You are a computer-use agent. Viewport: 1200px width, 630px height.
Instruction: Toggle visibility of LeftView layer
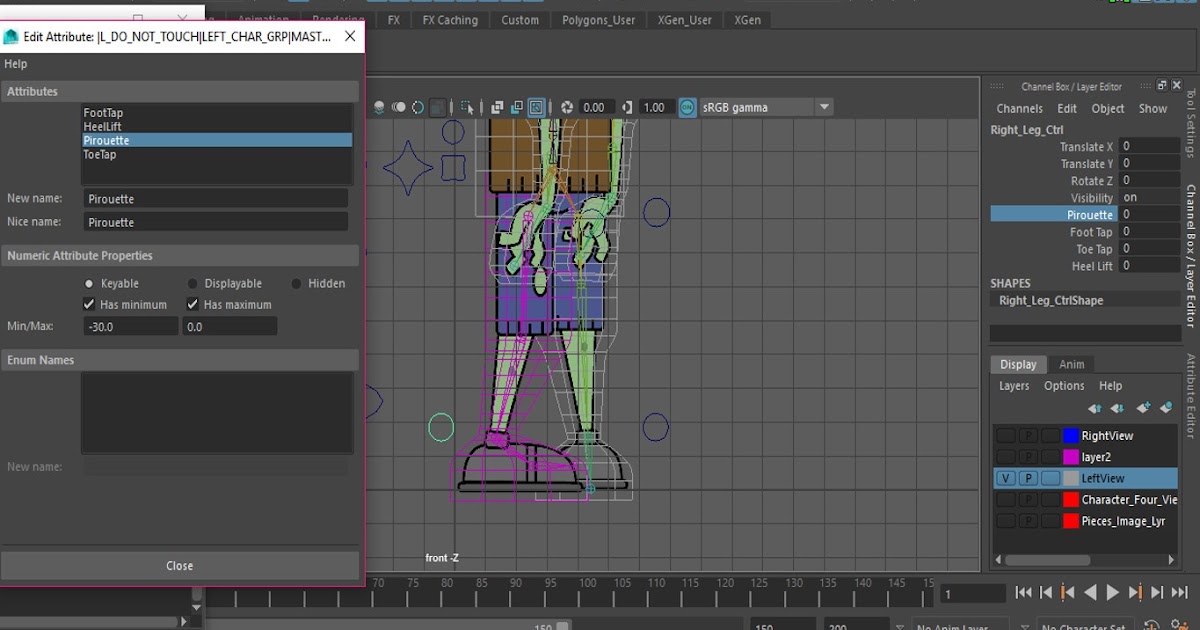tap(1006, 479)
